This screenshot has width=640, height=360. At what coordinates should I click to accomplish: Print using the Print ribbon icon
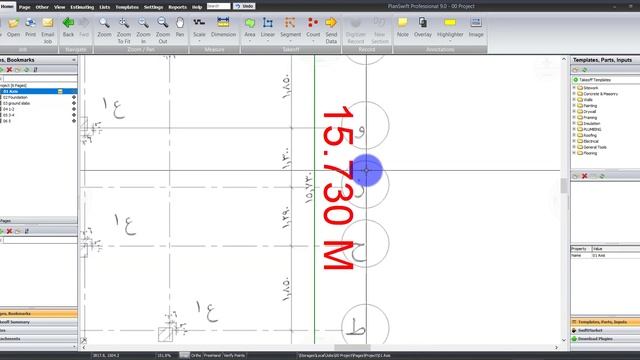click(x=30, y=27)
